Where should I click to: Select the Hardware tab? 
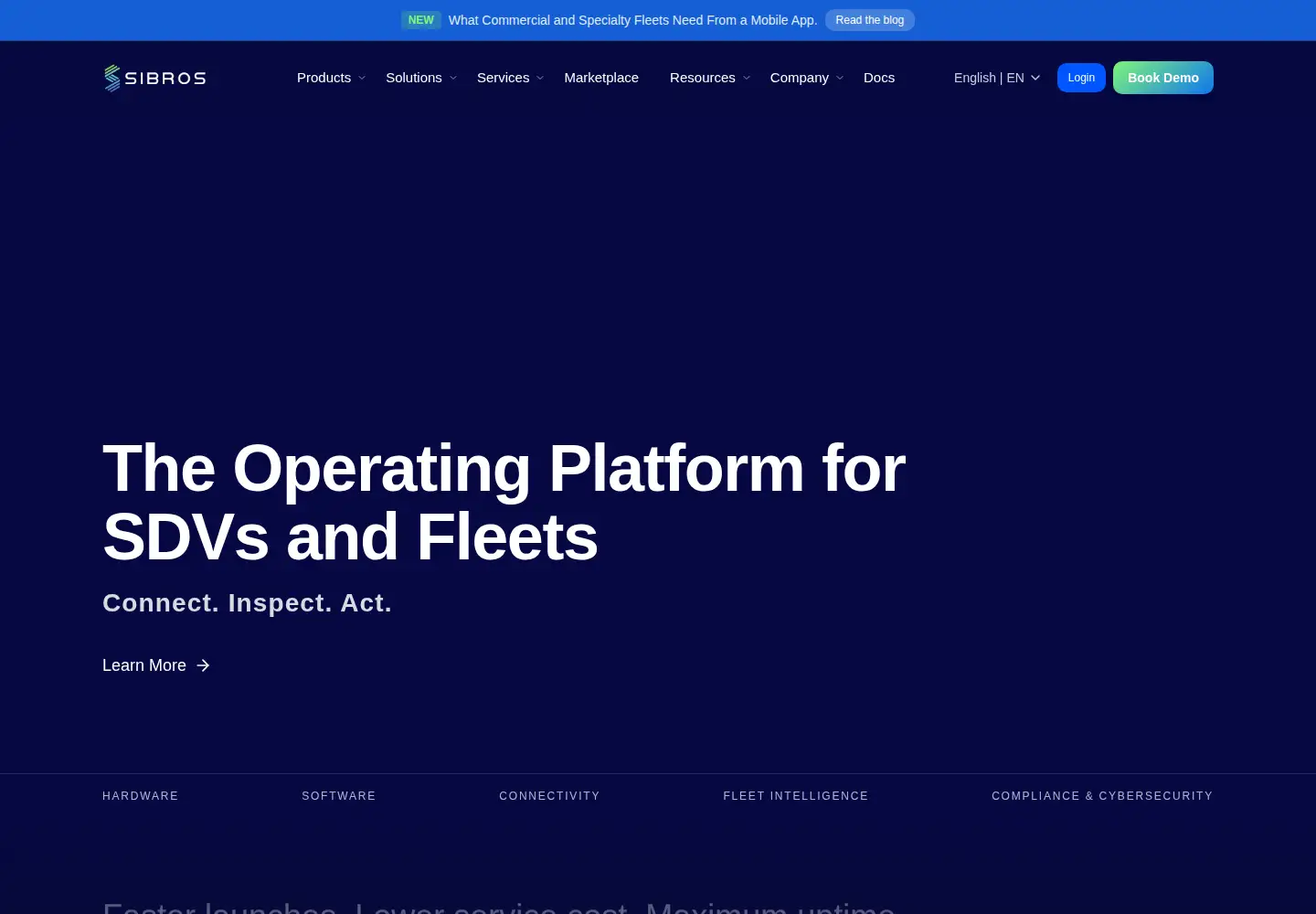pos(141,796)
